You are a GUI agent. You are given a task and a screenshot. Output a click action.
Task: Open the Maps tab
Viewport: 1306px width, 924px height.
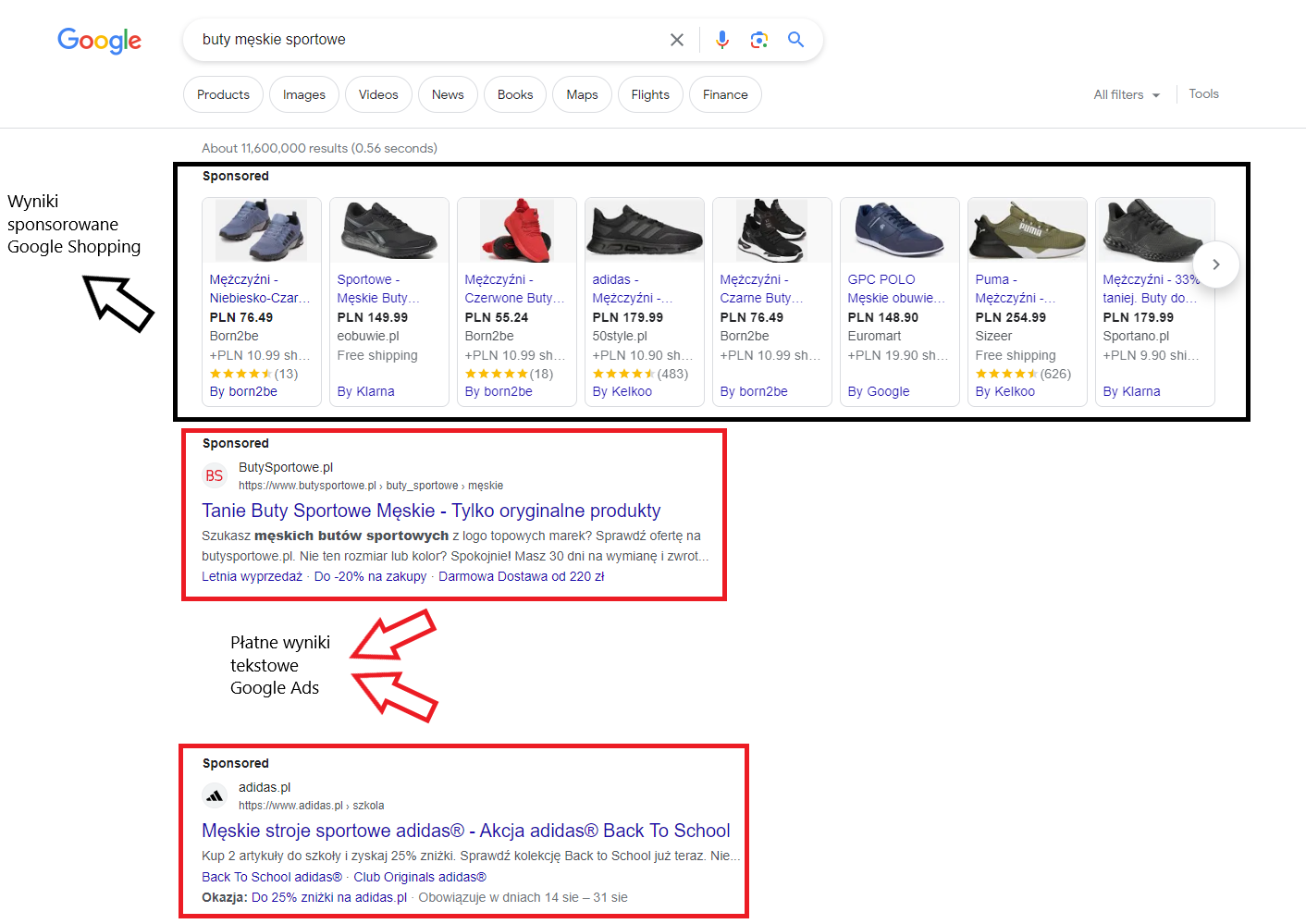[x=582, y=94]
